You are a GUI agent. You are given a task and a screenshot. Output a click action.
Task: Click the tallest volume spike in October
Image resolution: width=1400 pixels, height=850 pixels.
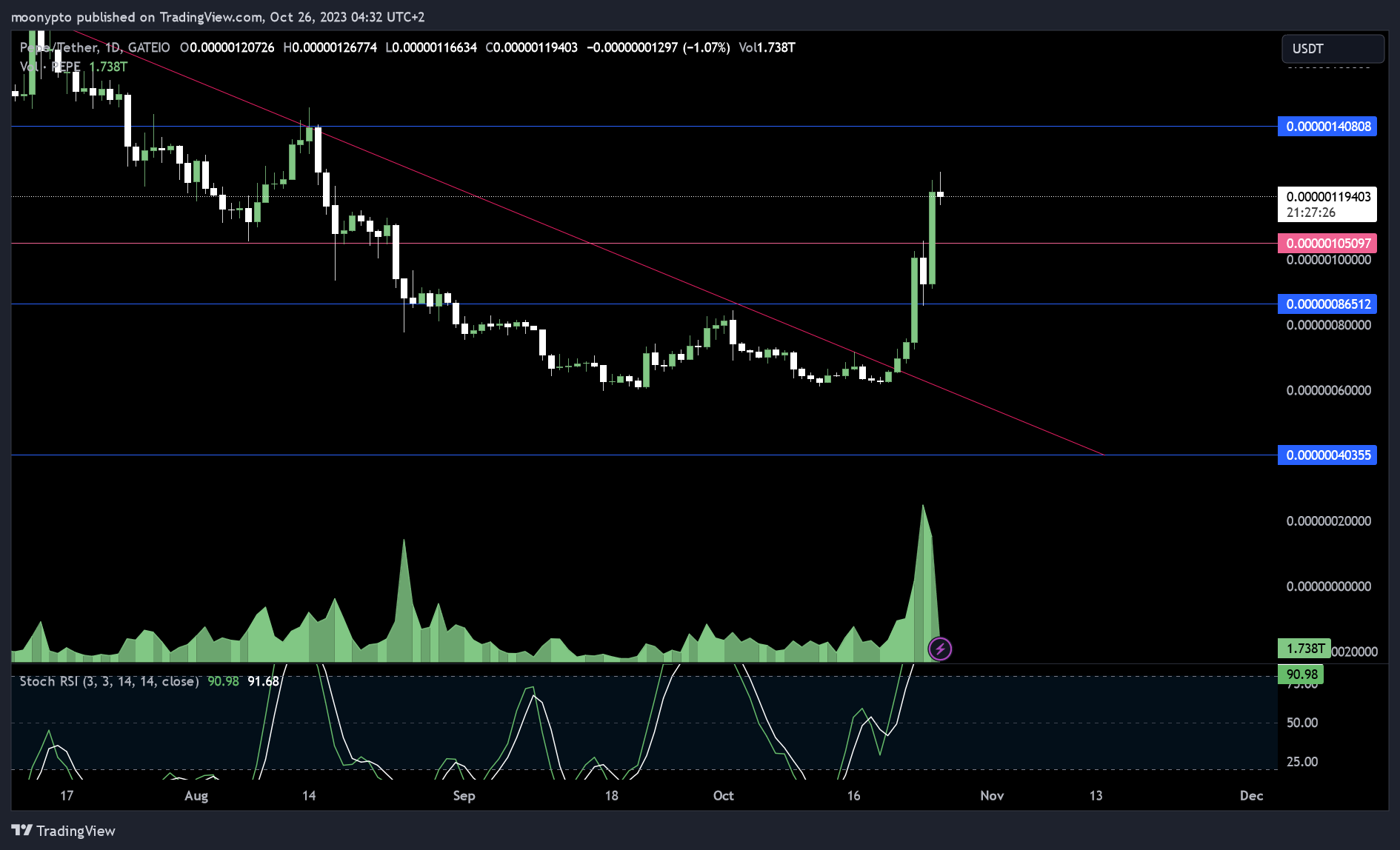coord(923,583)
